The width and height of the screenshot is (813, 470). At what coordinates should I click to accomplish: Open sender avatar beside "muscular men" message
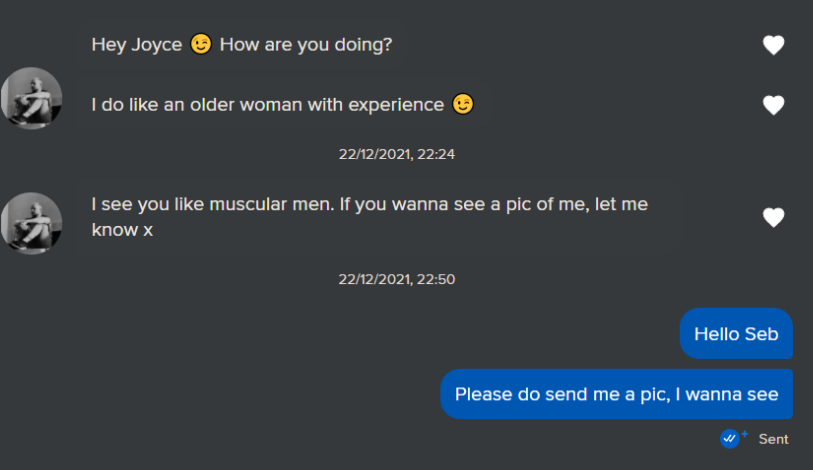[32, 222]
